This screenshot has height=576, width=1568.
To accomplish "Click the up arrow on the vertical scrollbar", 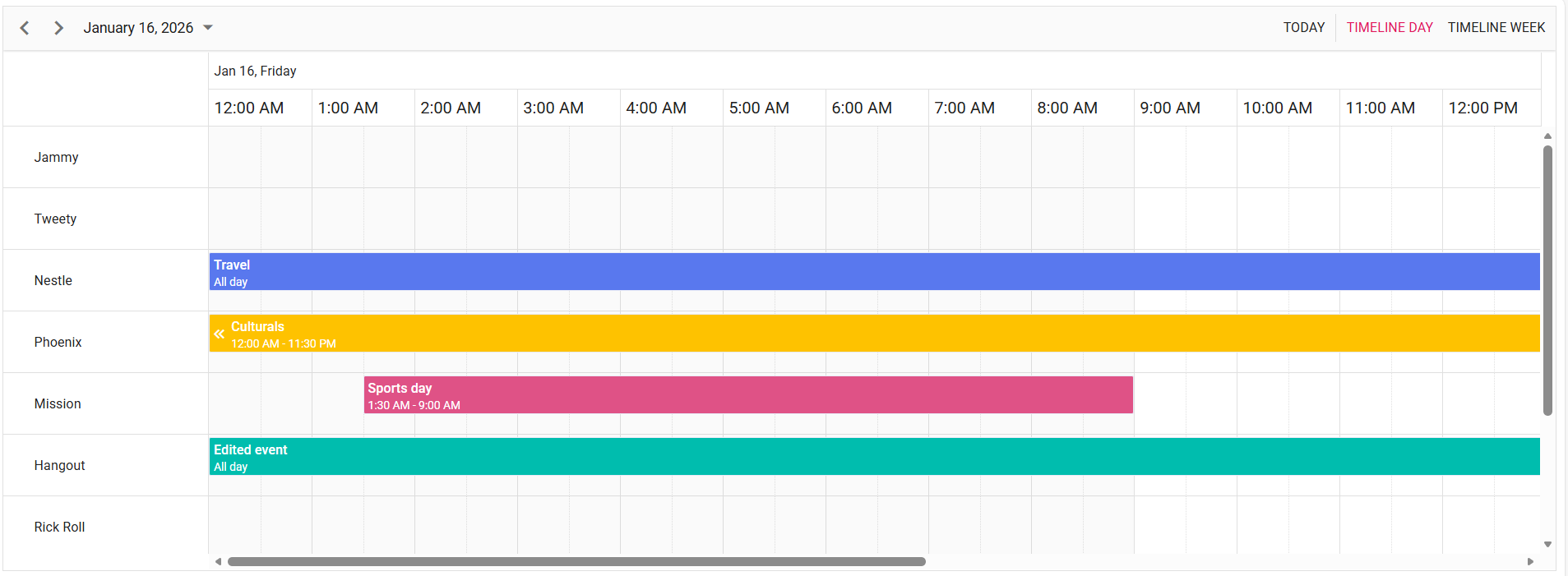I will (x=1548, y=136).
